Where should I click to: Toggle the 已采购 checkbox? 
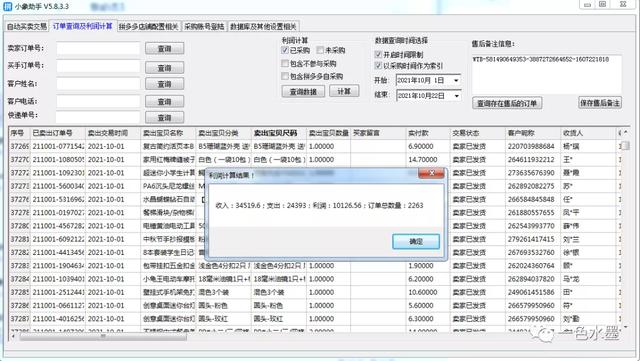pos(285,50)
